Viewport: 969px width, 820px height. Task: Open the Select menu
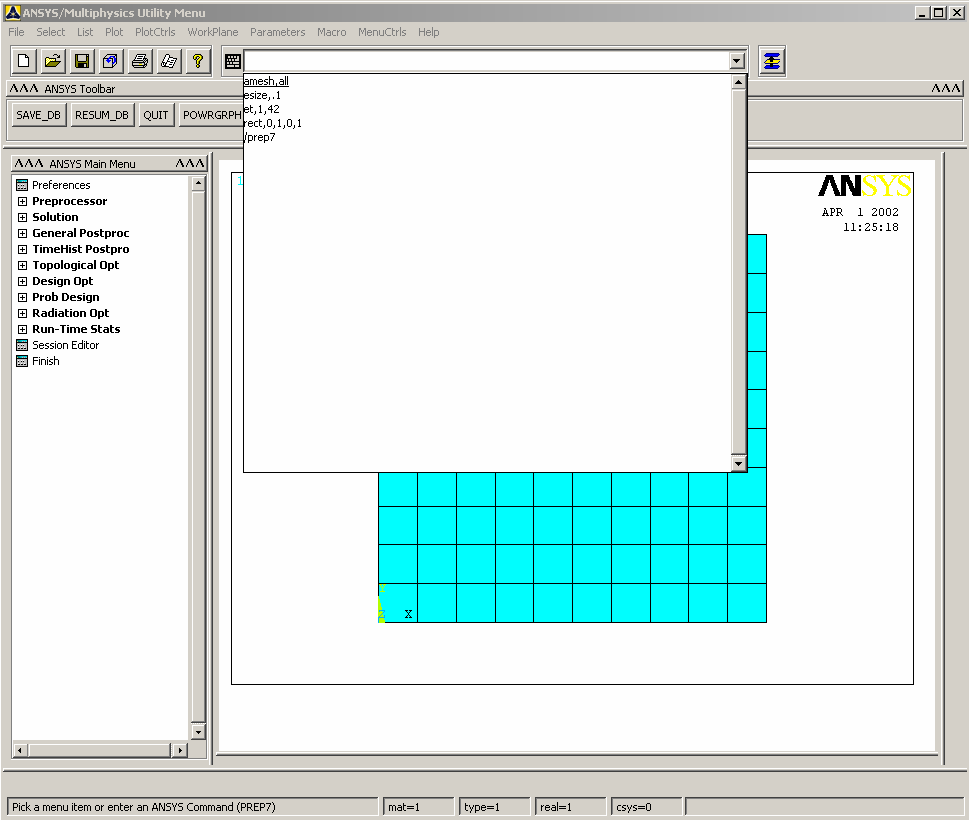pos(50,32)
